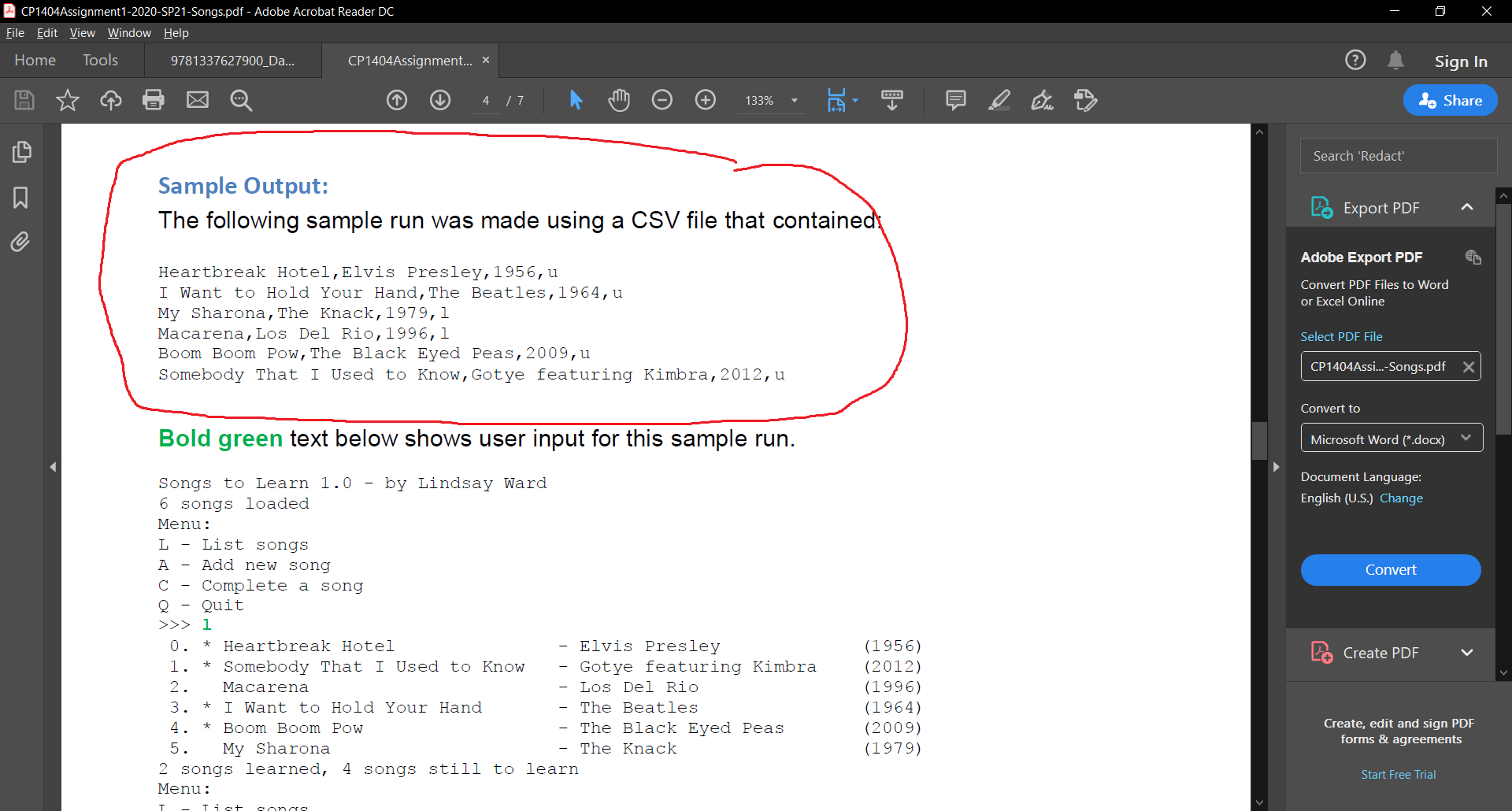Viewport: 1512px width, 811px height.
Task: Open the Page Thumbnails panel
Action: tap(21, 151)
